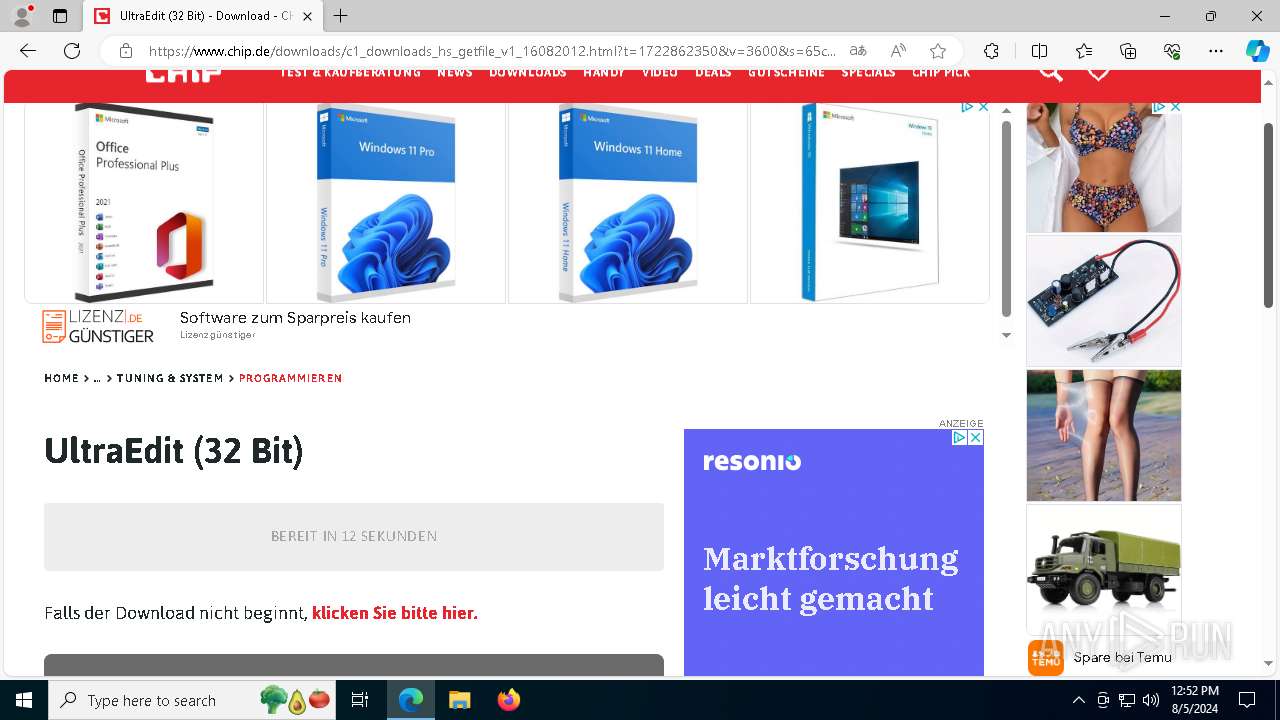Viewport: 1280px width, 720px height.
Task: Go to Tuning & System breadcrumb
Action: pos(170,378)
